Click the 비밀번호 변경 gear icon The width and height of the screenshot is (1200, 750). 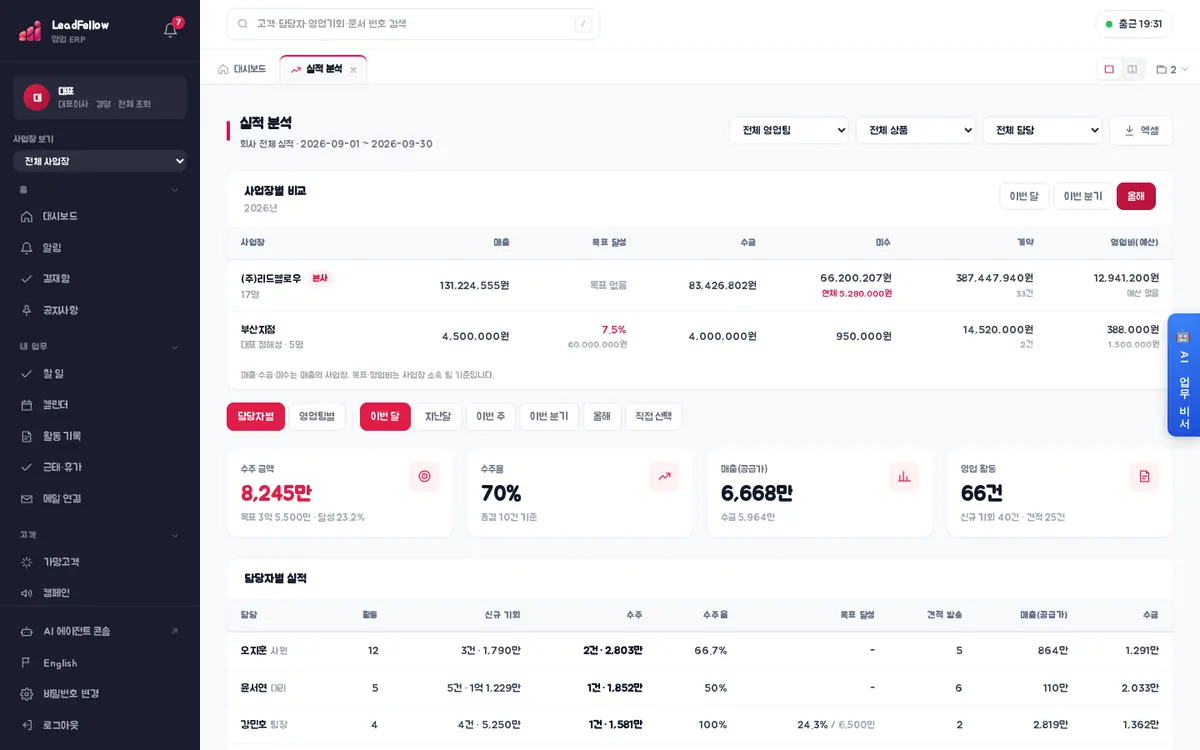pyautogui.click(x=27, y=694)
